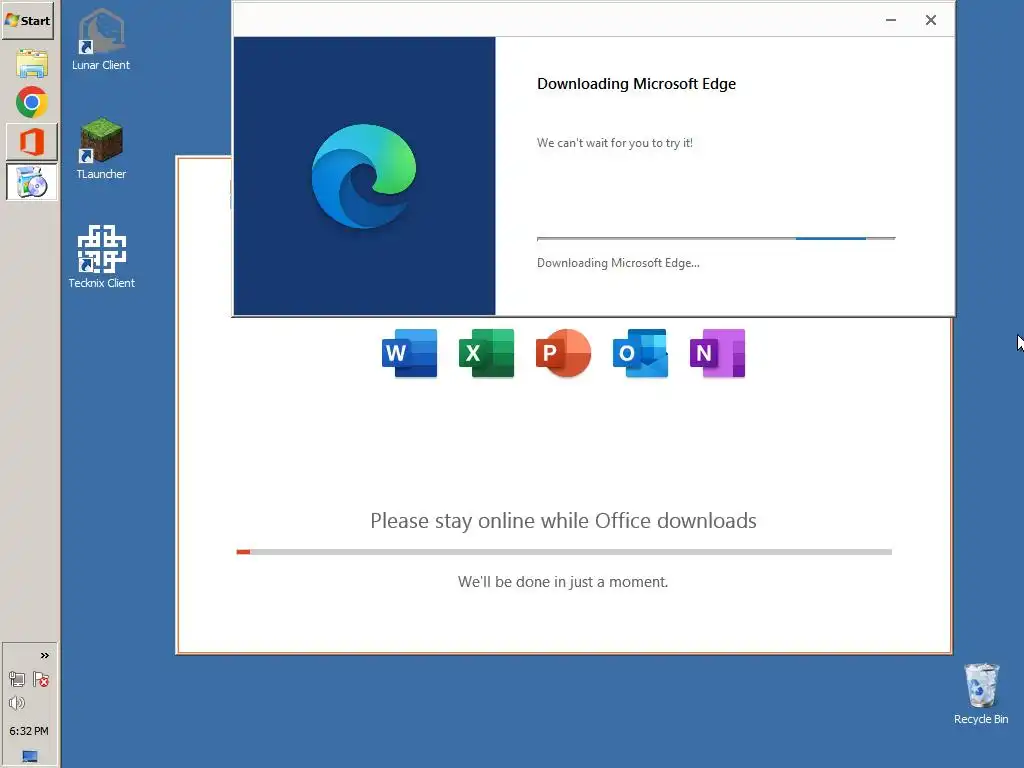This screenshot has height=768, width=1024.
Task: Expand the hidden tray icons chevron
Action: point(44,656)
